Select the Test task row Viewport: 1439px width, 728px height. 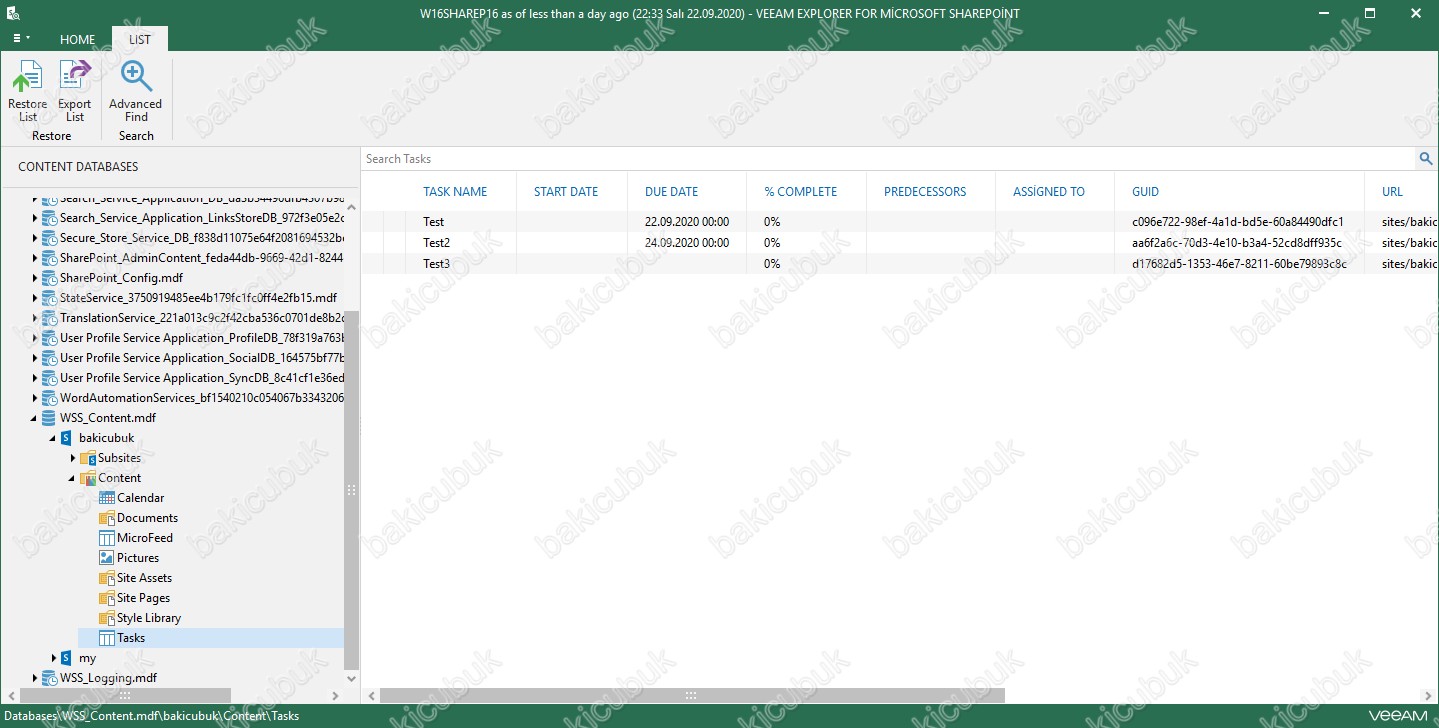(x=900, y=222)
